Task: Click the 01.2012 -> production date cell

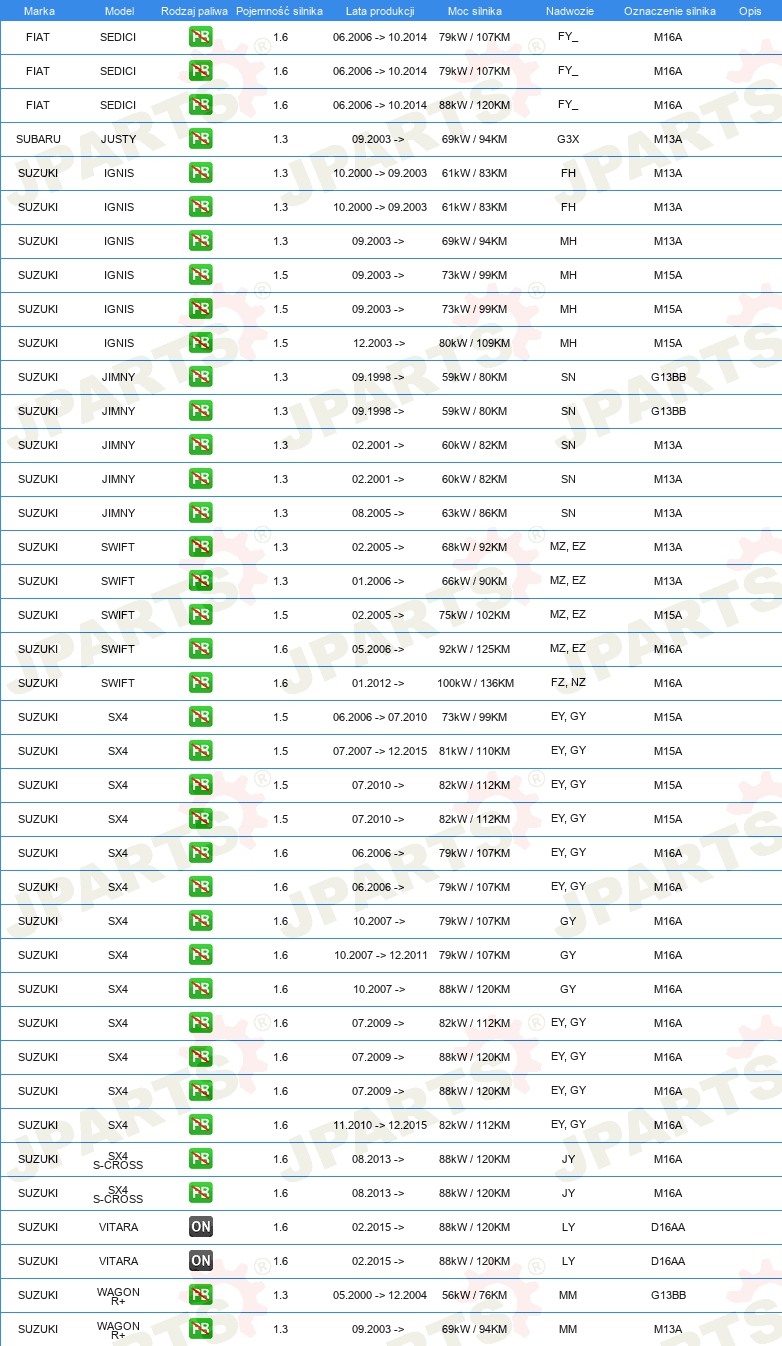Action: [379, 683]
